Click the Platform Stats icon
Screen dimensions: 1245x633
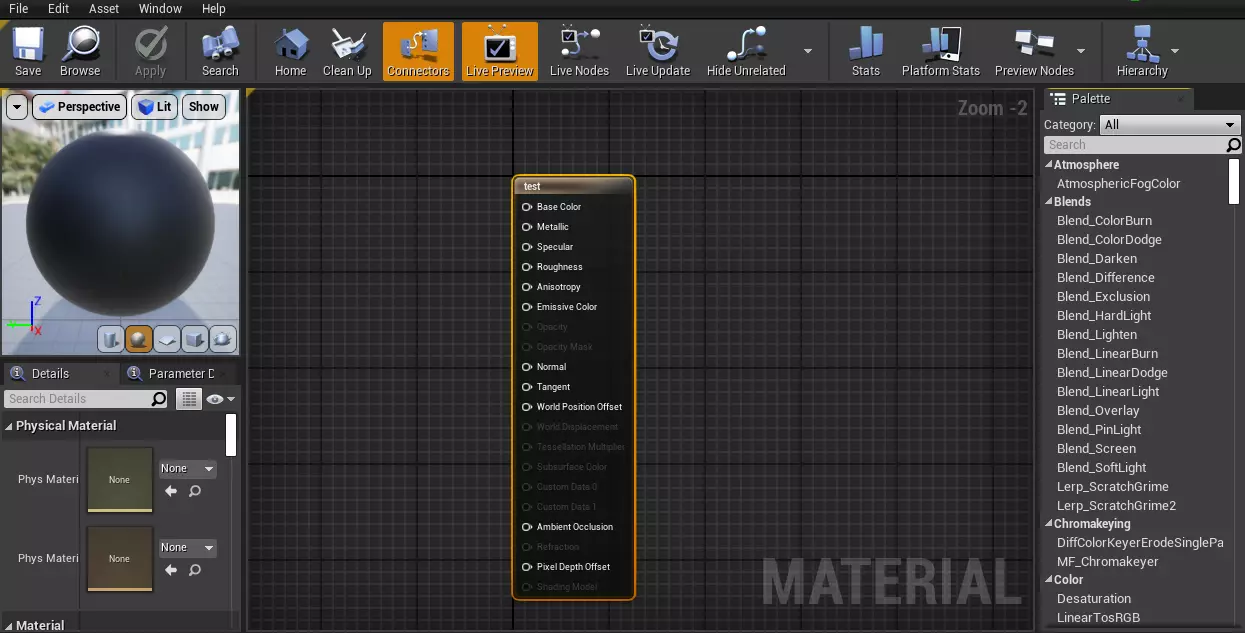[940, 51]
